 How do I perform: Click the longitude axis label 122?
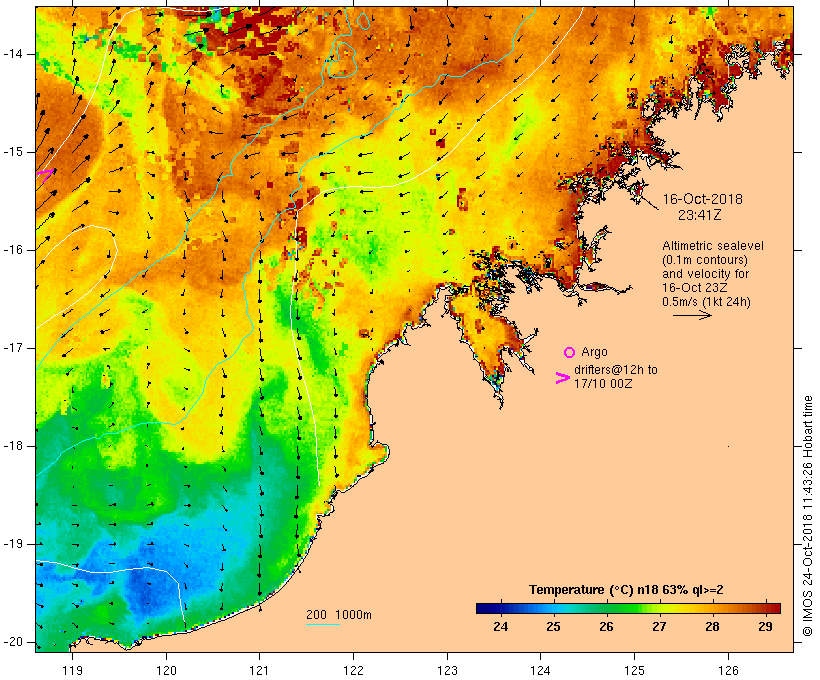353,670
